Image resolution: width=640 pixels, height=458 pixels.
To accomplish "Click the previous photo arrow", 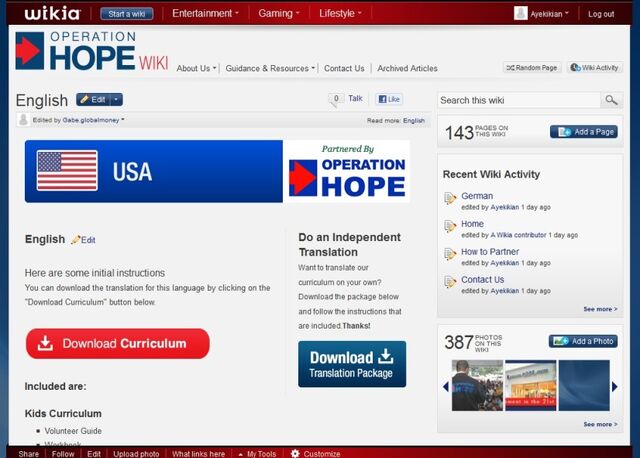I will pos(446,387).
